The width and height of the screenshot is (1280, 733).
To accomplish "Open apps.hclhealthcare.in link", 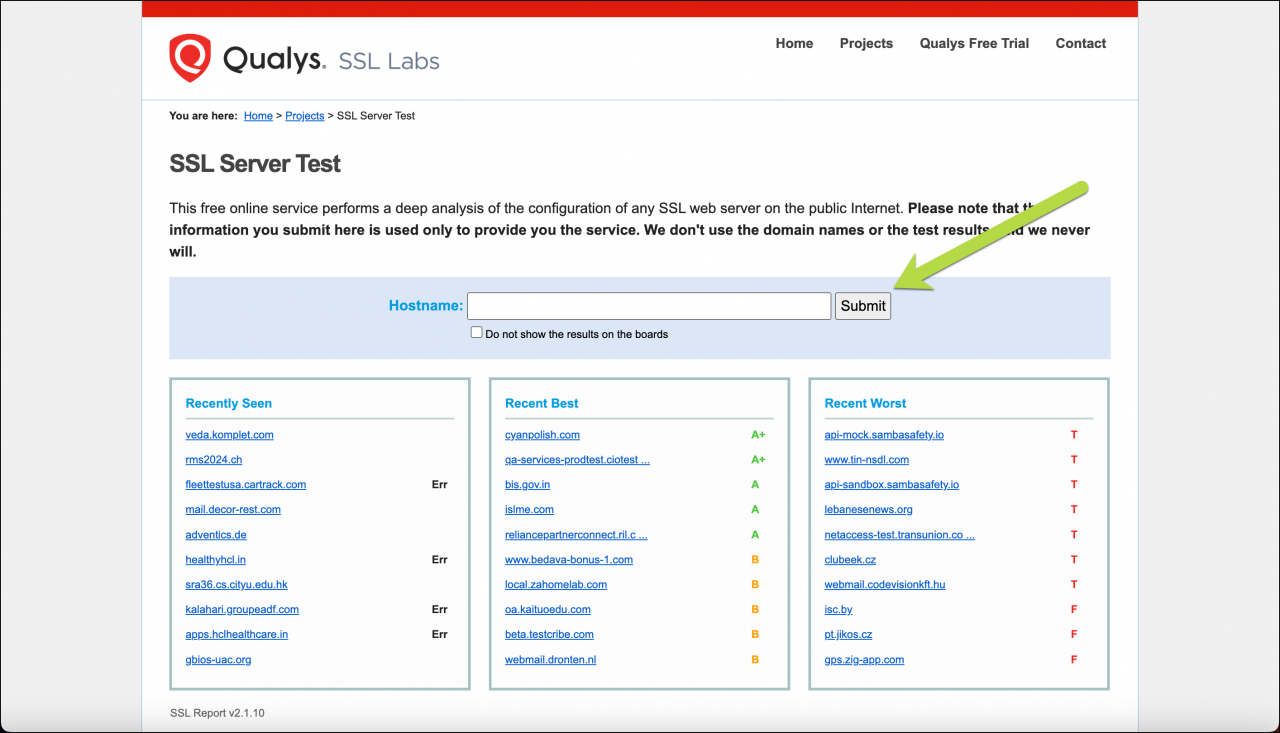I will coord(237,635).
